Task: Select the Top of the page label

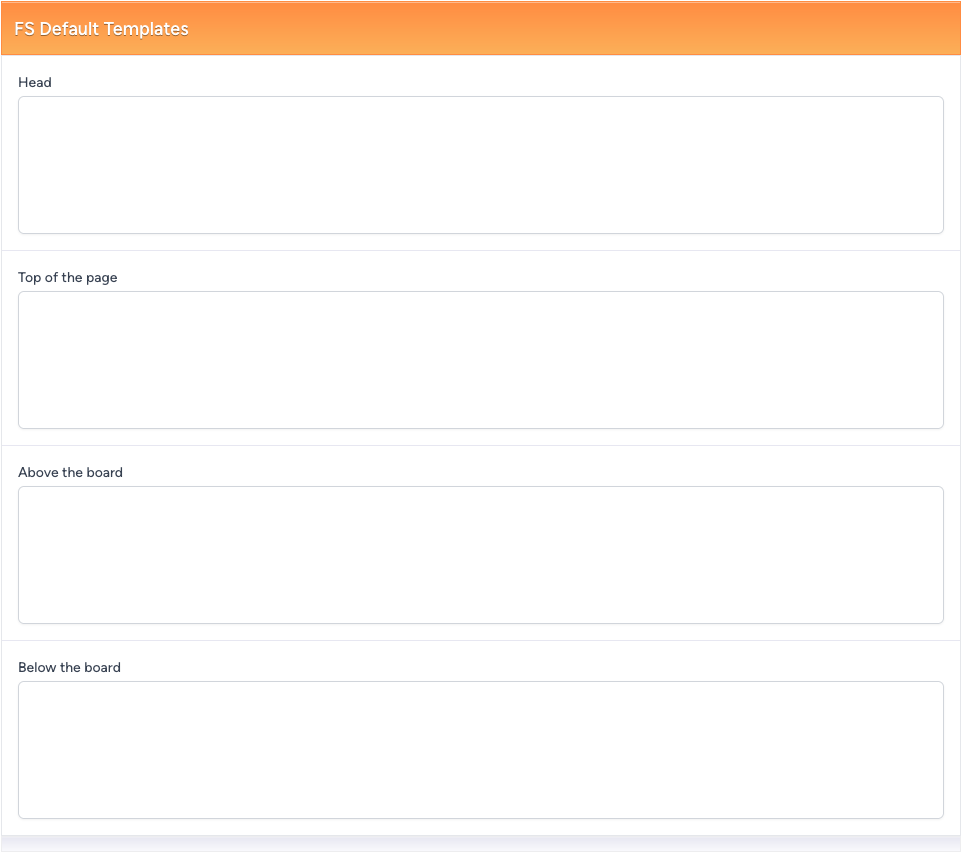Action: point(68,277)
